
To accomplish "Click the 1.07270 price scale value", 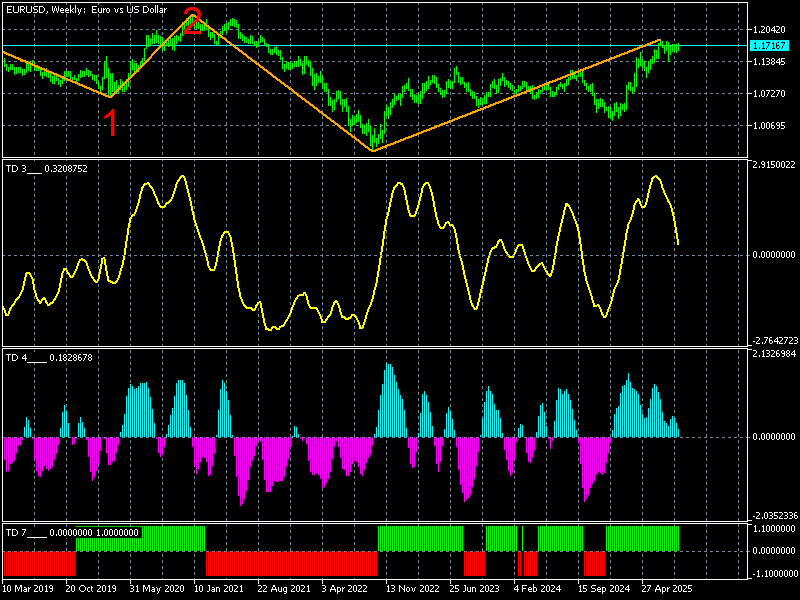I will pos(769,94).
